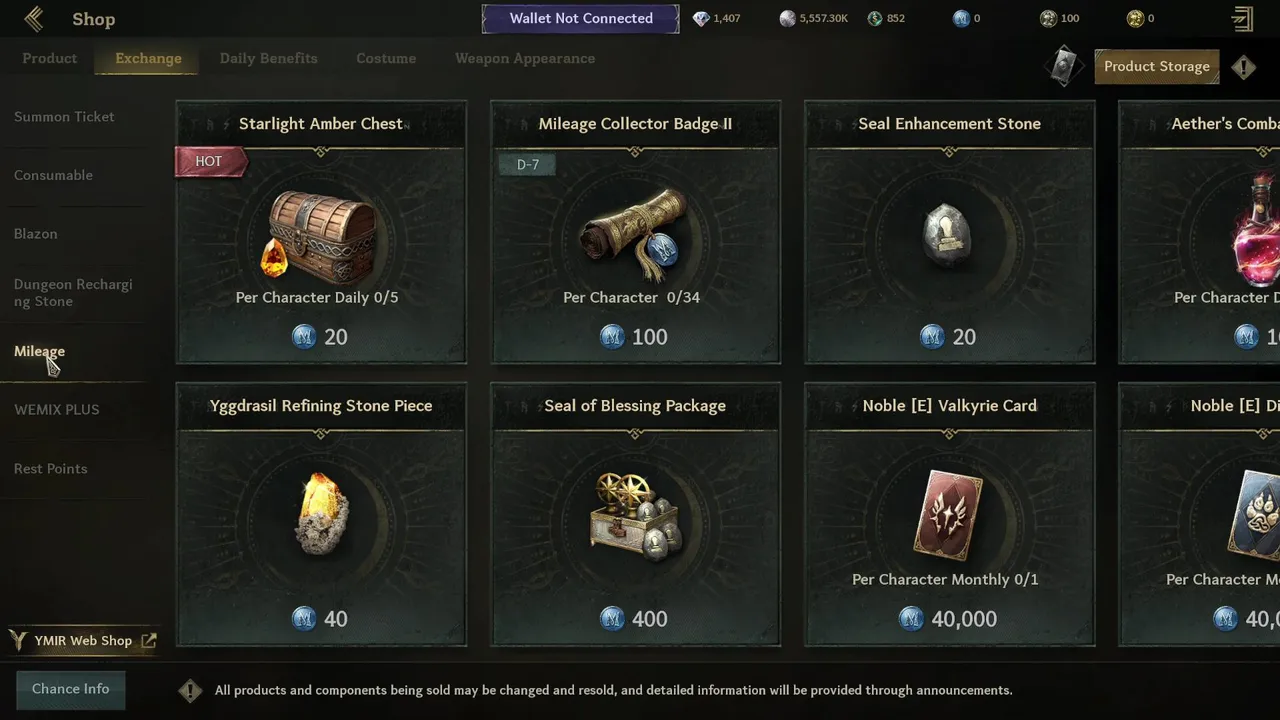Viewport: 1280px width, 720px height.
Task: Select the Starlight Amber Chest item
Action: 321,232
